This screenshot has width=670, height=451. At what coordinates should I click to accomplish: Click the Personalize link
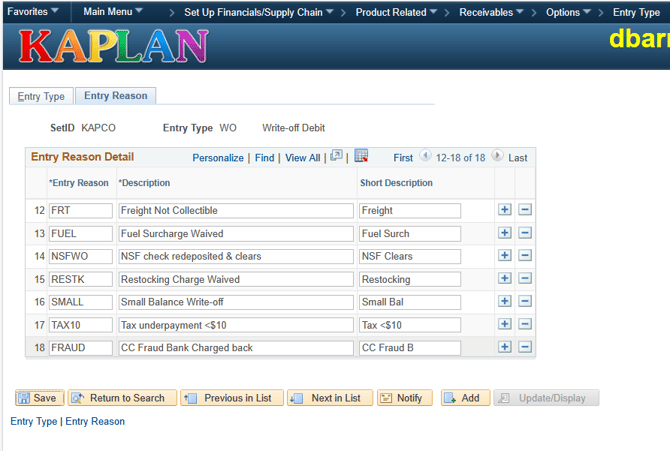pyautogui.click(x=218, y=158)
